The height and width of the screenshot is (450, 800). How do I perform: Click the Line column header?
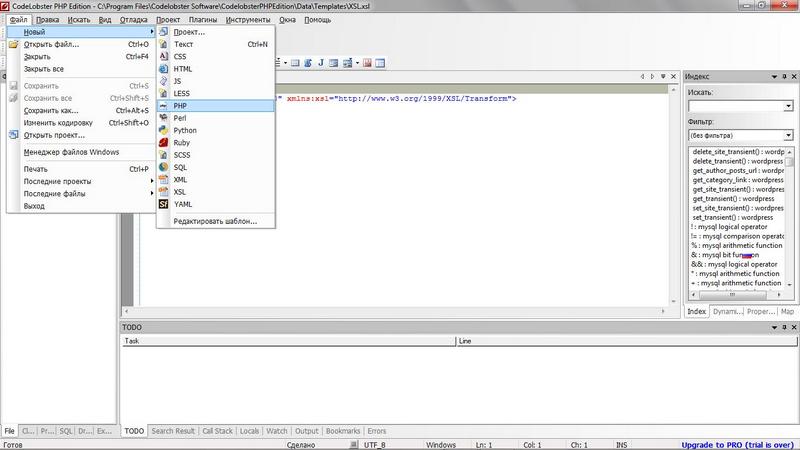626,341
